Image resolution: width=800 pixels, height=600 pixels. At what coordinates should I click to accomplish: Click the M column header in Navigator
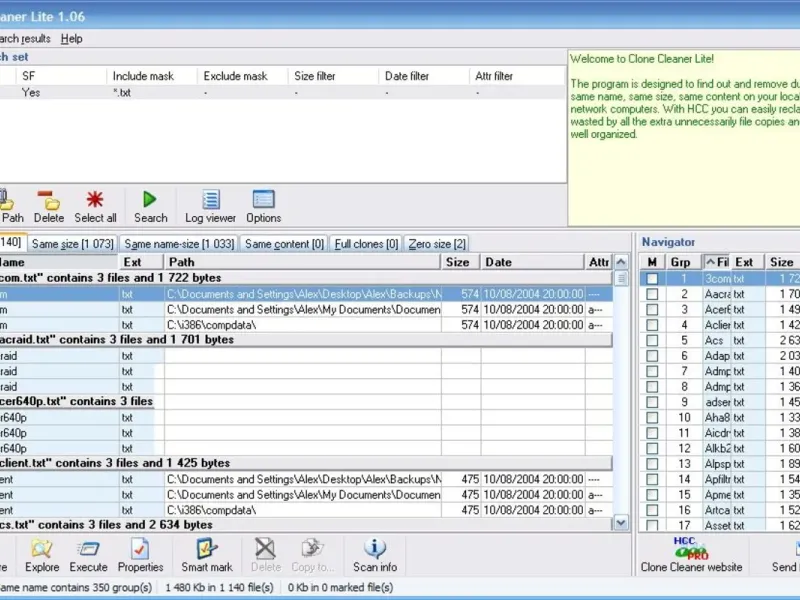(x=652, y=262)
